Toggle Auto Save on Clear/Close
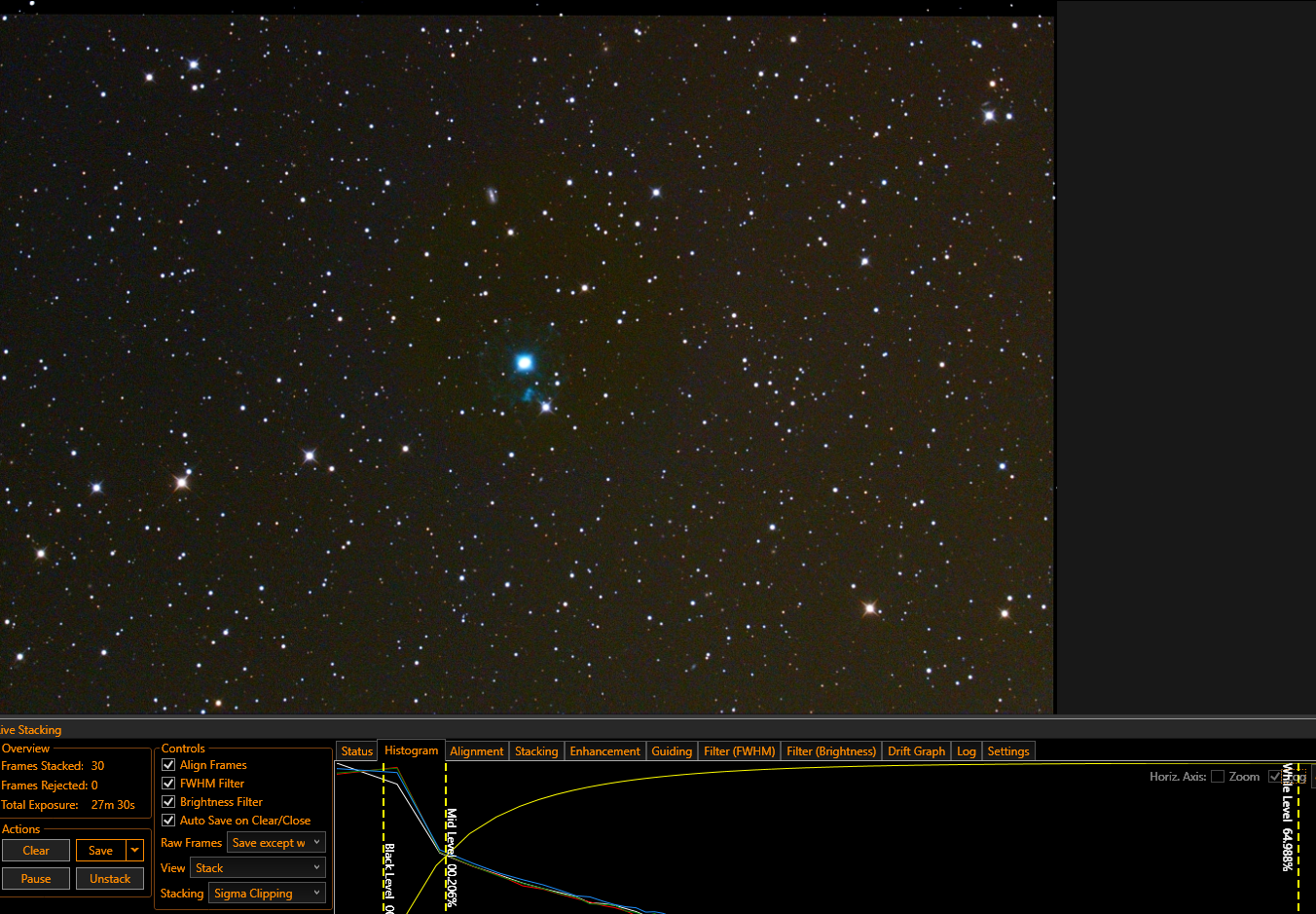This screenshot has width=1316, height=914. click(x=168, y=821)
